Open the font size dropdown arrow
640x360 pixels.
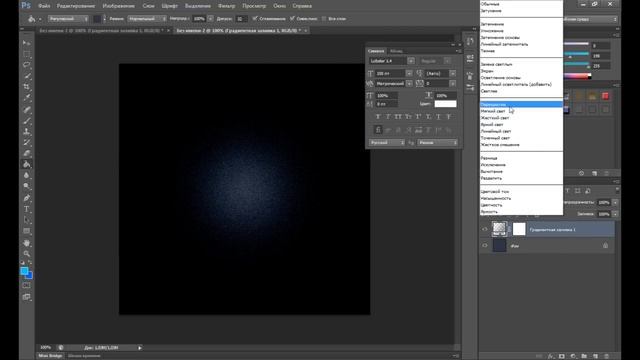pos(409,73)
